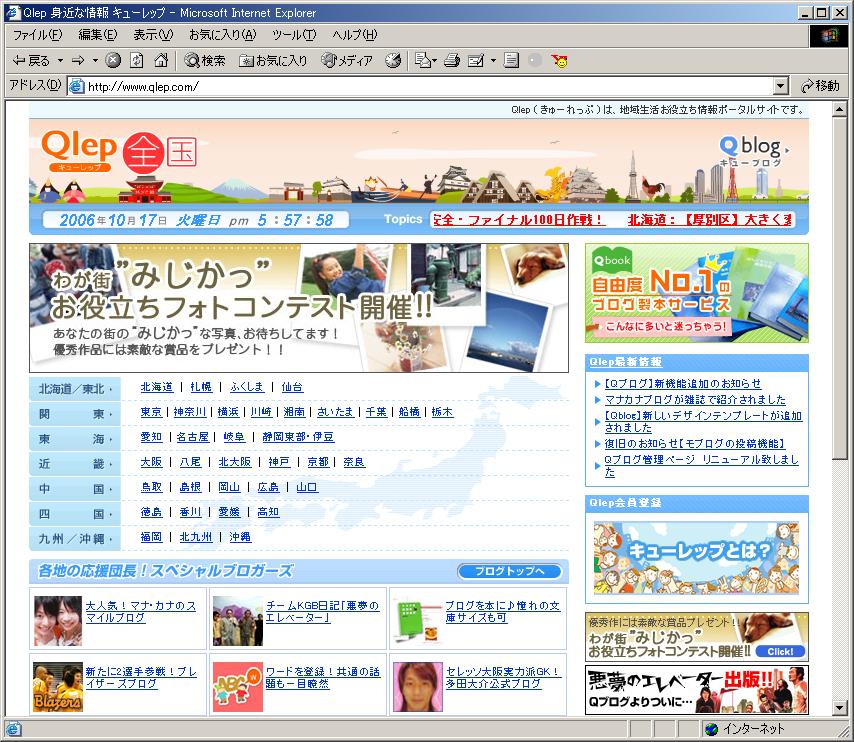Open the History toolbar icon

[393, 61]
